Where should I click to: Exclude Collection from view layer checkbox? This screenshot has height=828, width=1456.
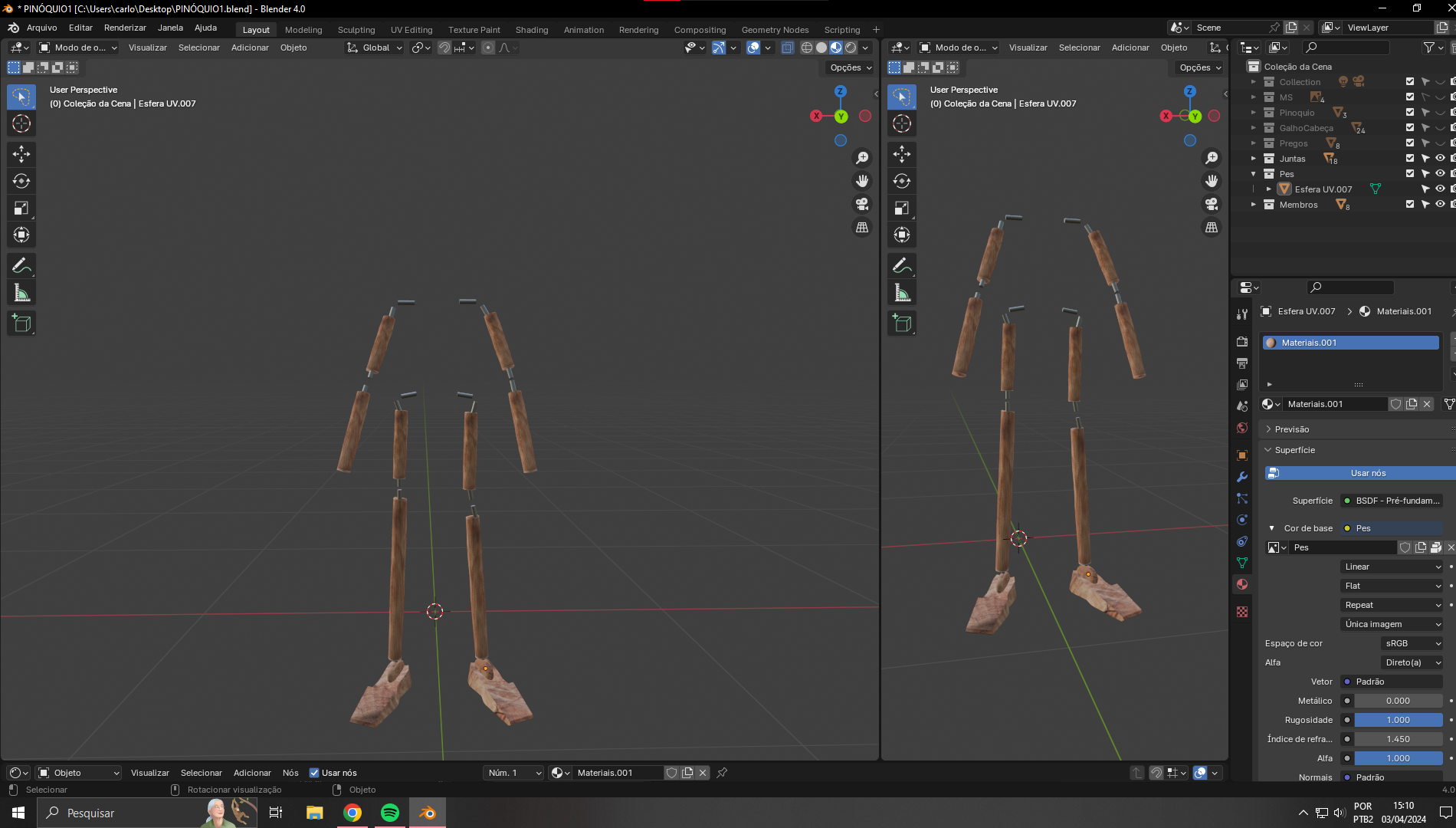(x=1410, y=81)
